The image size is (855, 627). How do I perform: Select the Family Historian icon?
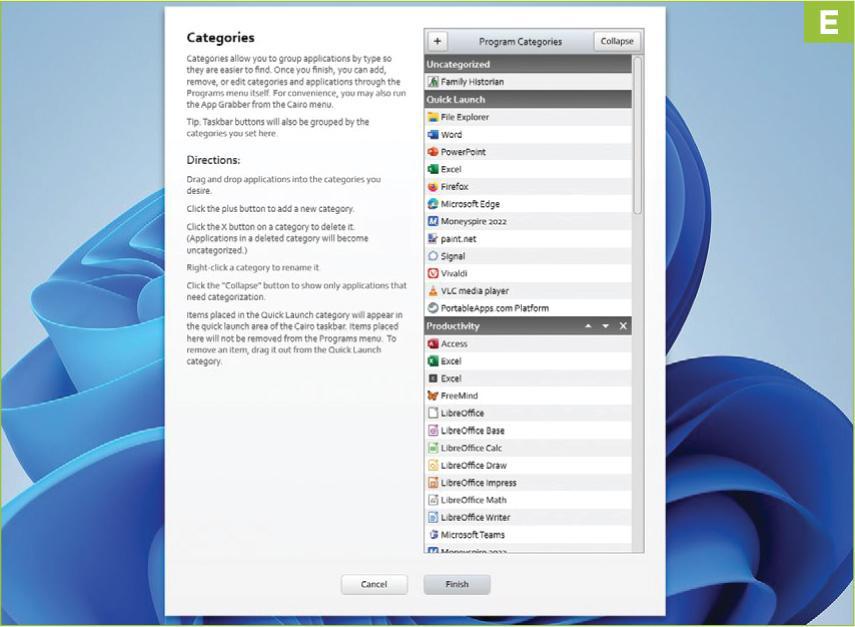433,82
